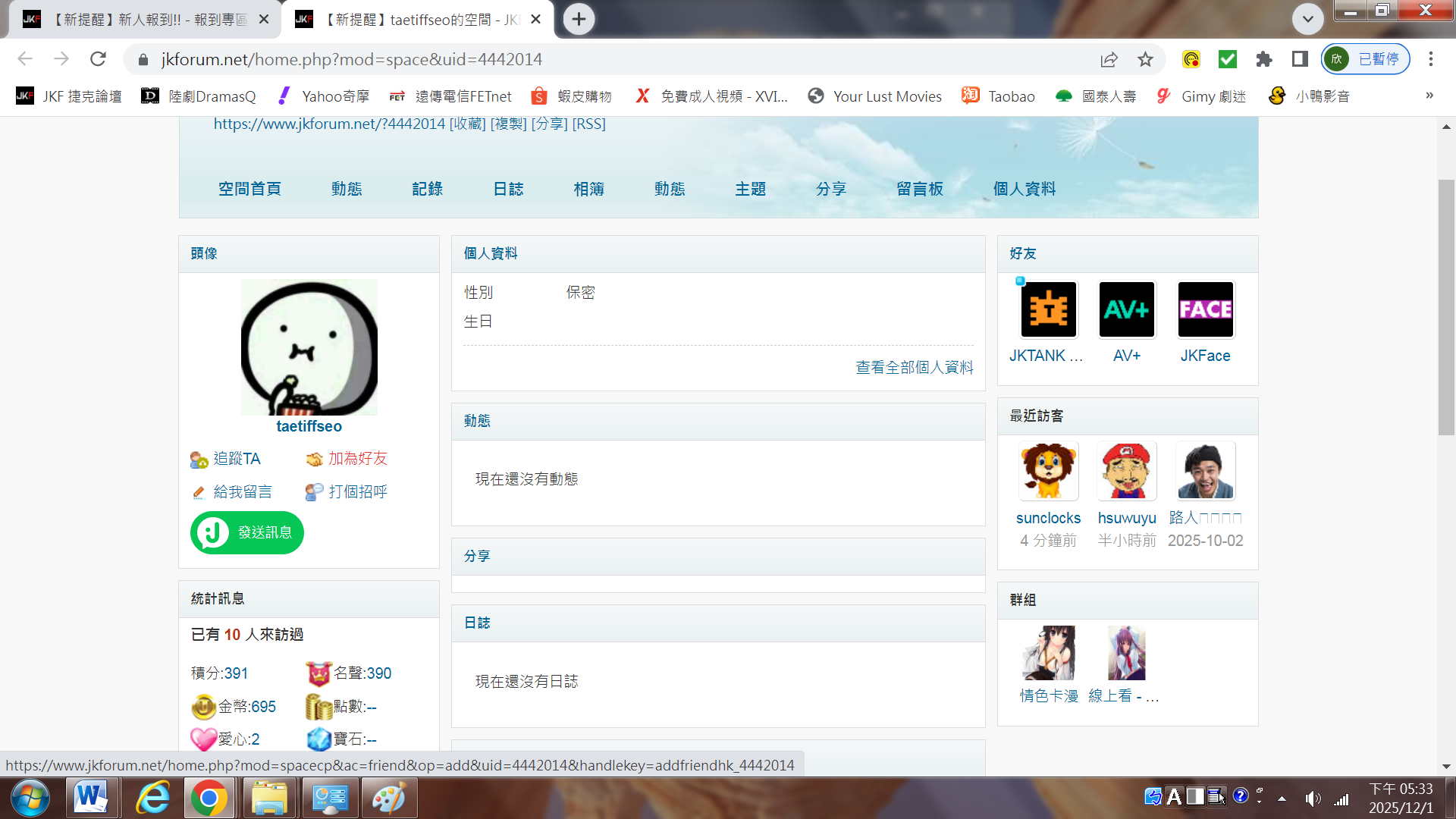Open the side panel icon in Chrome toolbar
Image resolution: width=1456 pixels, height=819 pixels.
(1300, 59)
